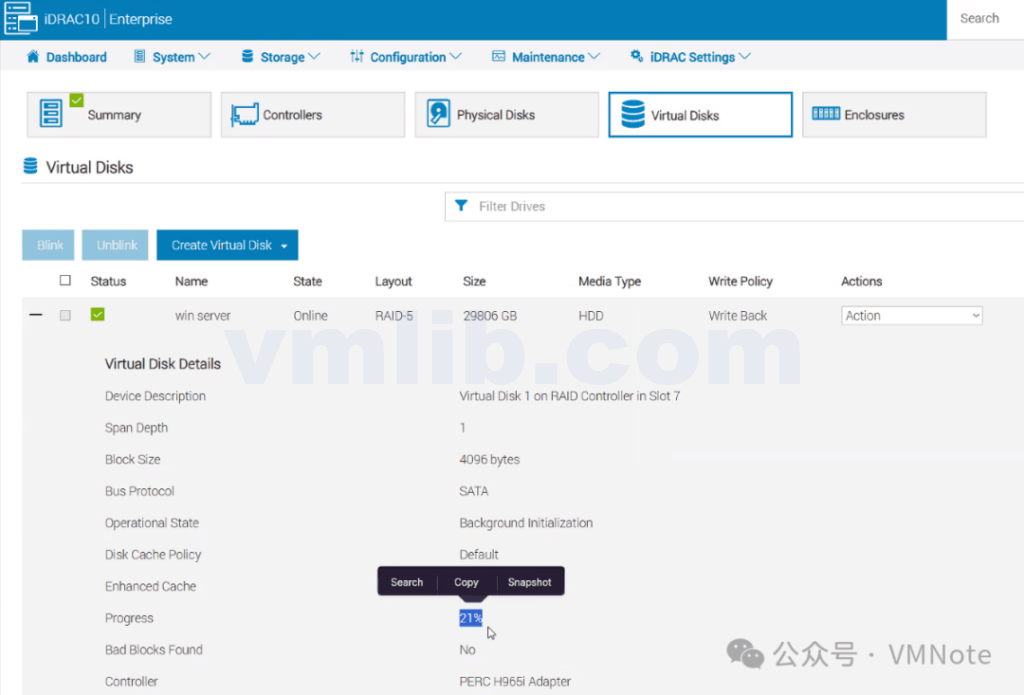The width and height of the screenshot is (1024, 695).
Task: Toggle the select-all checkbox in header
Action: tap(66, 281)
